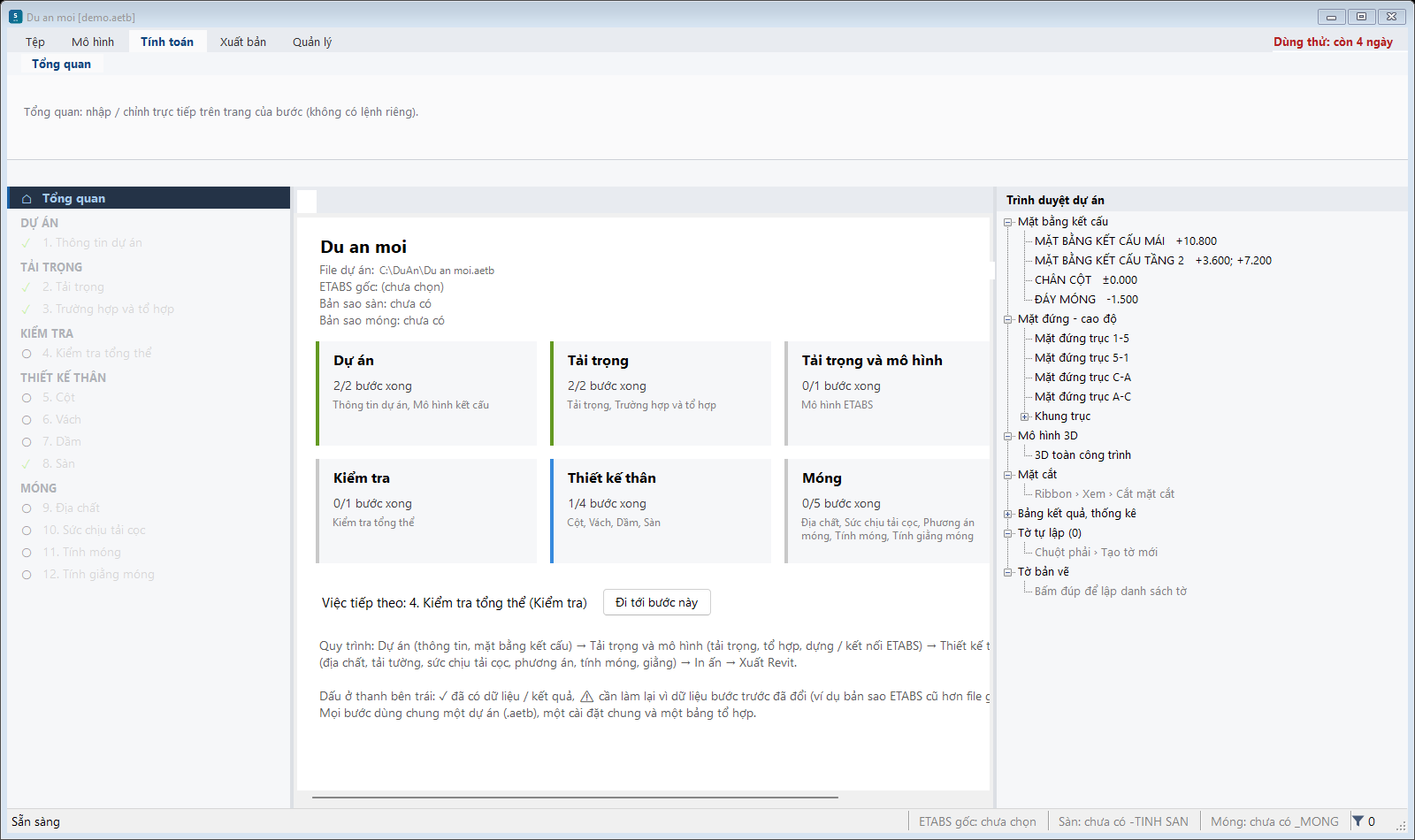Open the Kiểm tra progress card
The image size is (1415, 840).
click(x=426, y=511)
